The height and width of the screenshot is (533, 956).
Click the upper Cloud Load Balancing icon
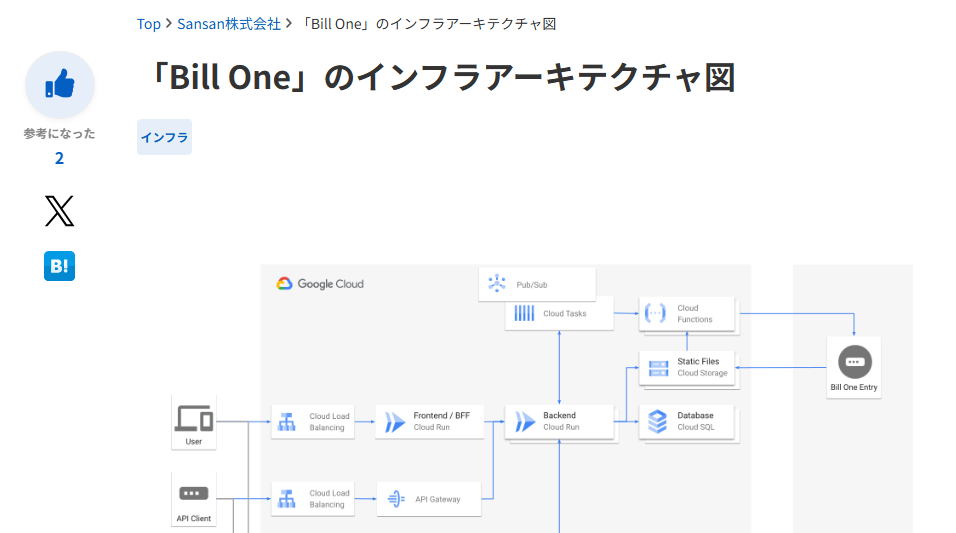[287, 421]
